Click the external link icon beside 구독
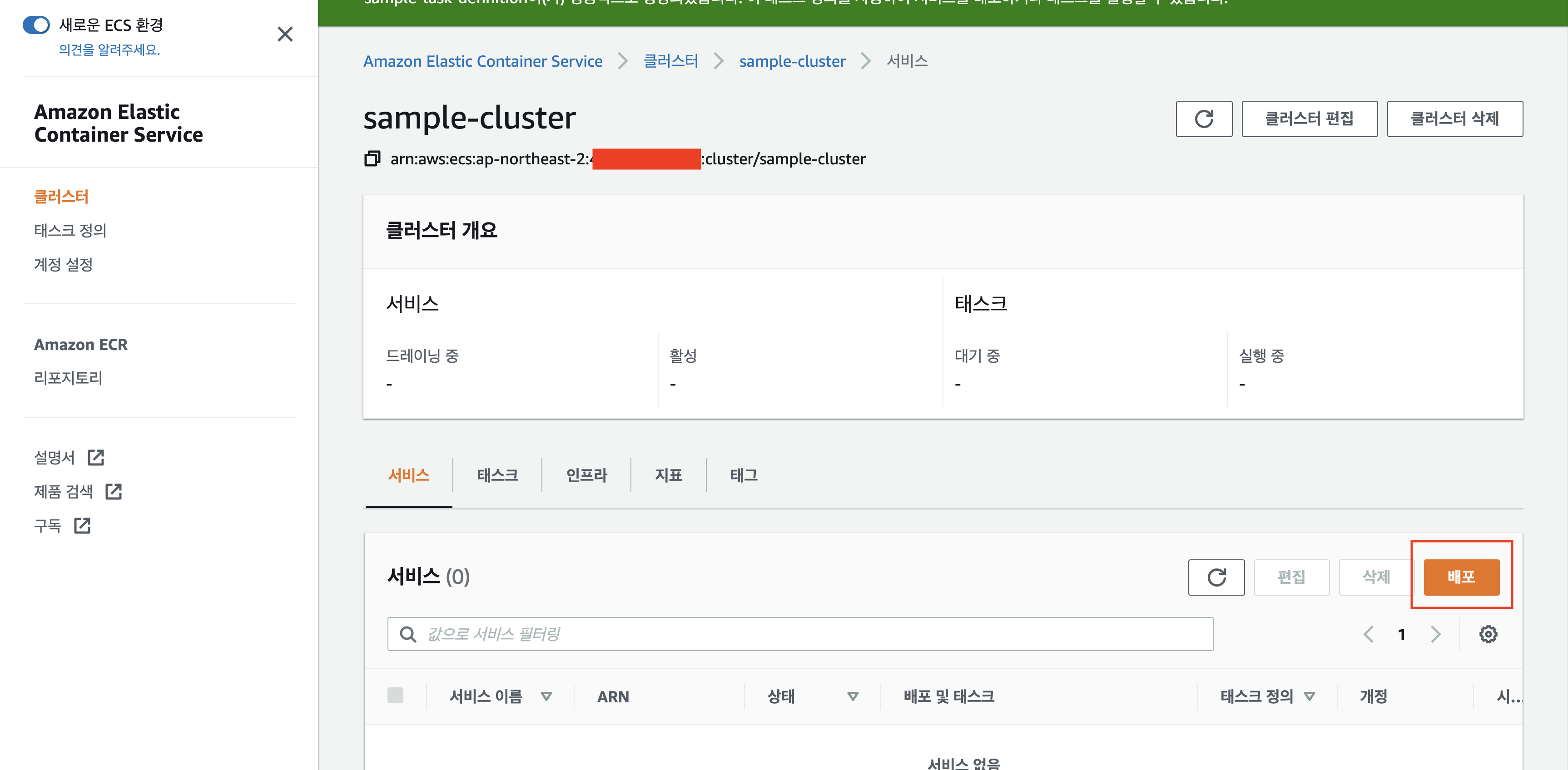Image resolution: width=1568 pixels, height=770 pixels. pos(82,525)
